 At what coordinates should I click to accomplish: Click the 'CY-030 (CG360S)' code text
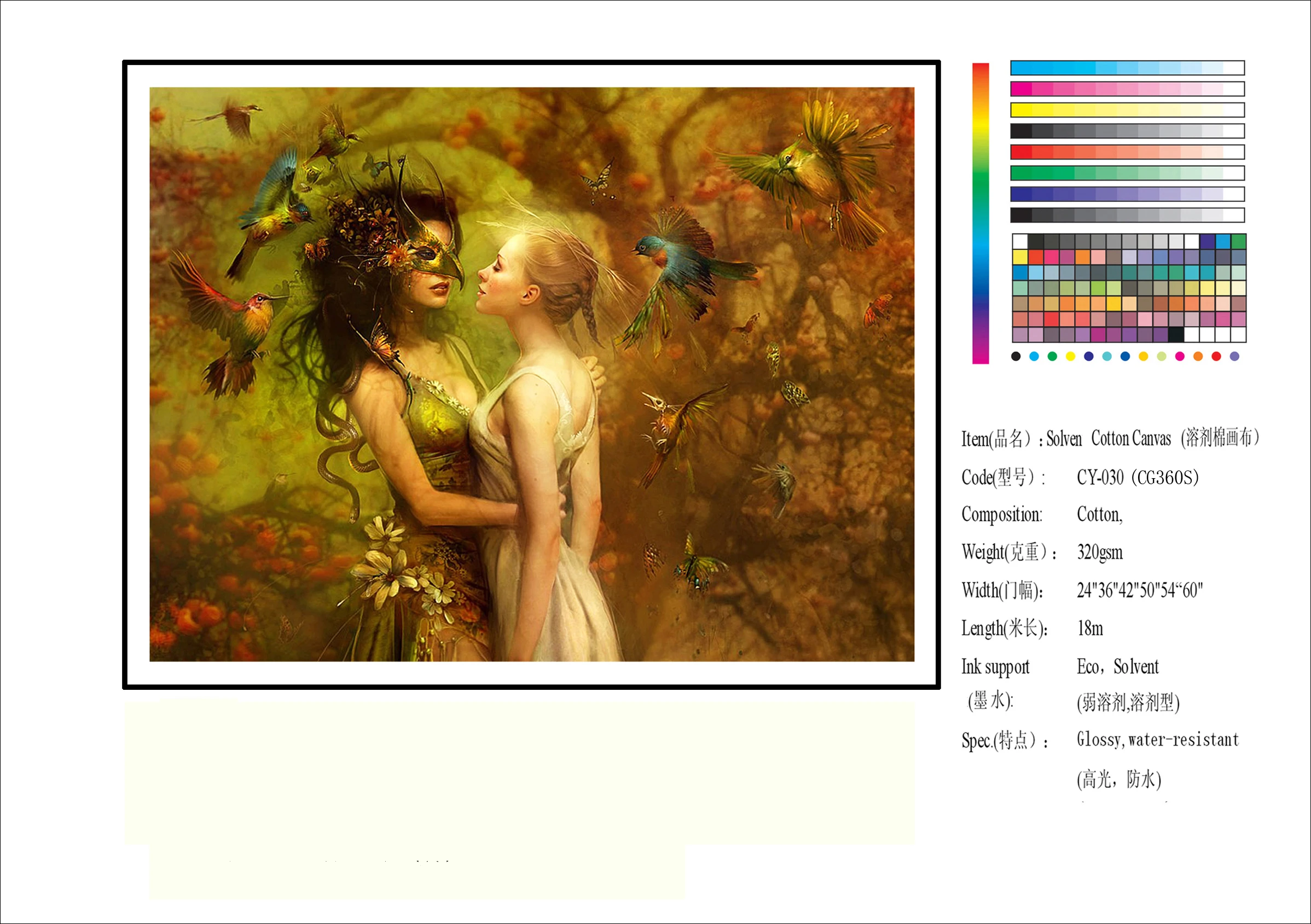point(1138,477)
